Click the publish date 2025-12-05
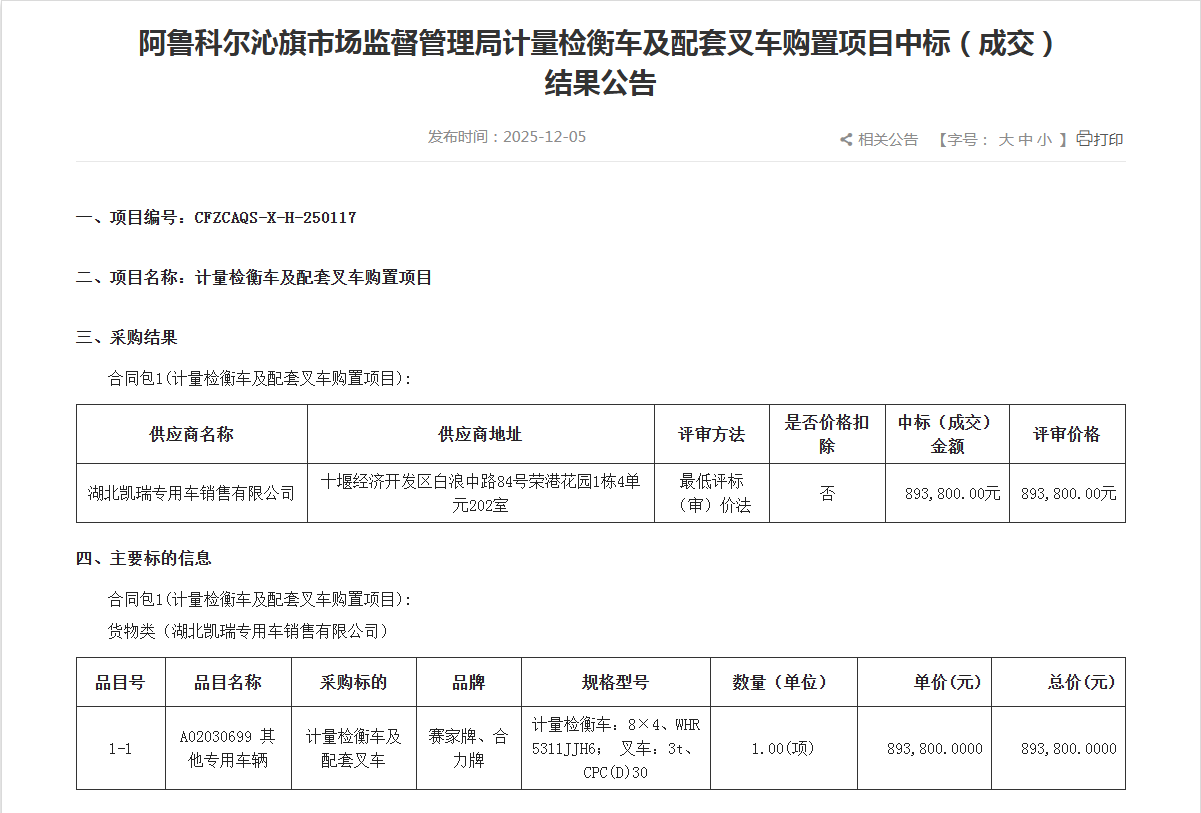The height and width of the screenshot is (813, 1201). 544,137
